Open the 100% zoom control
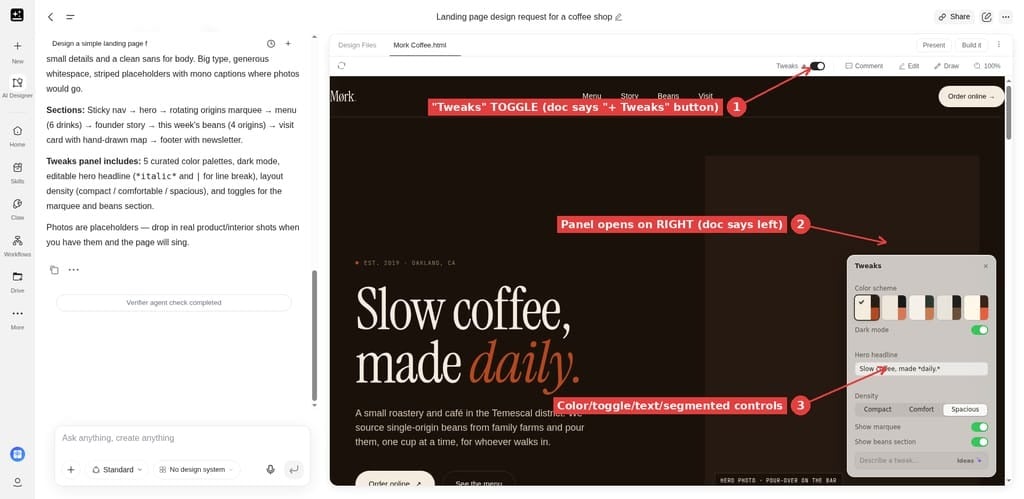This screenshot has height=499, width=1024. [987, 66]
